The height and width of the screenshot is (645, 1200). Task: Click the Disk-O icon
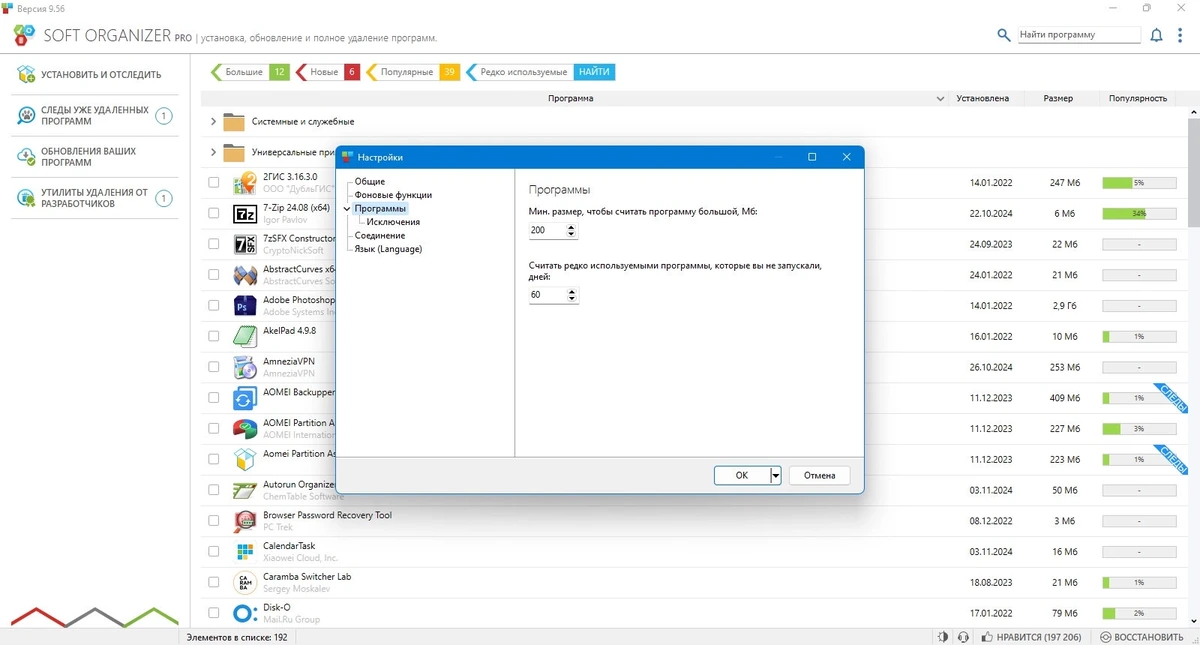[245, 613]
